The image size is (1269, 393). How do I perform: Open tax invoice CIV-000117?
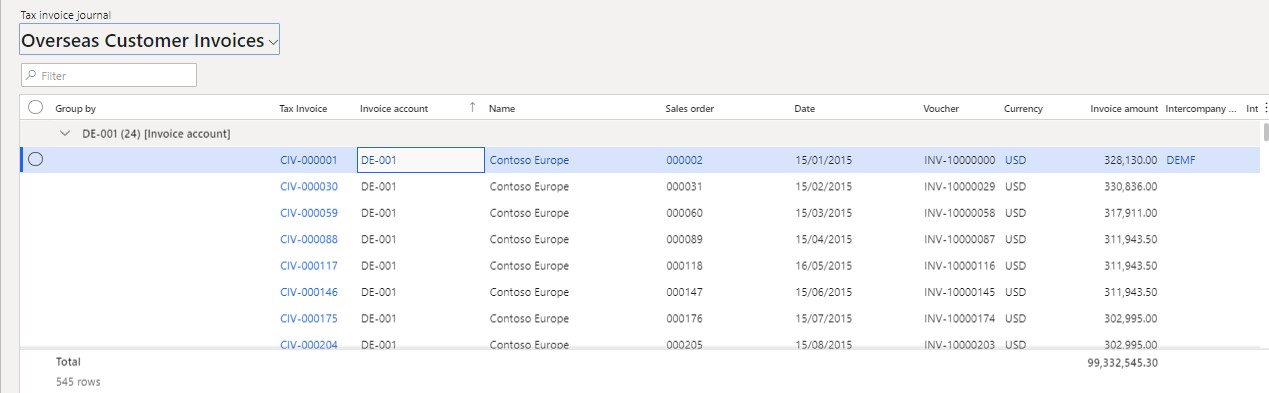coord(309,266)
